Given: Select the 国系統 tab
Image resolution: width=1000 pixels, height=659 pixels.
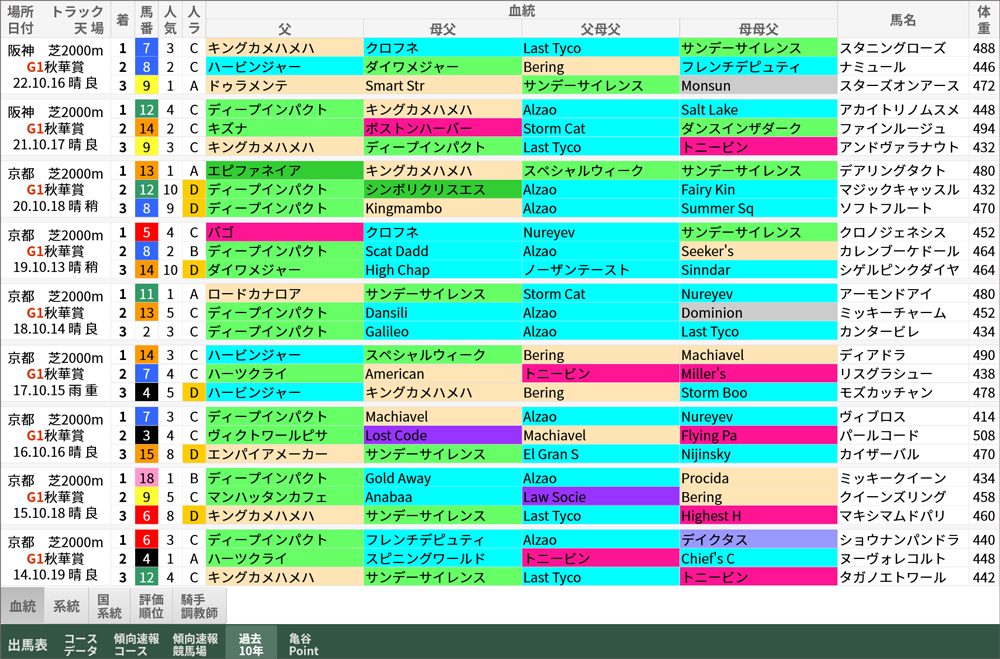Looking at the screenshot, I should click(x=109, y=606).
